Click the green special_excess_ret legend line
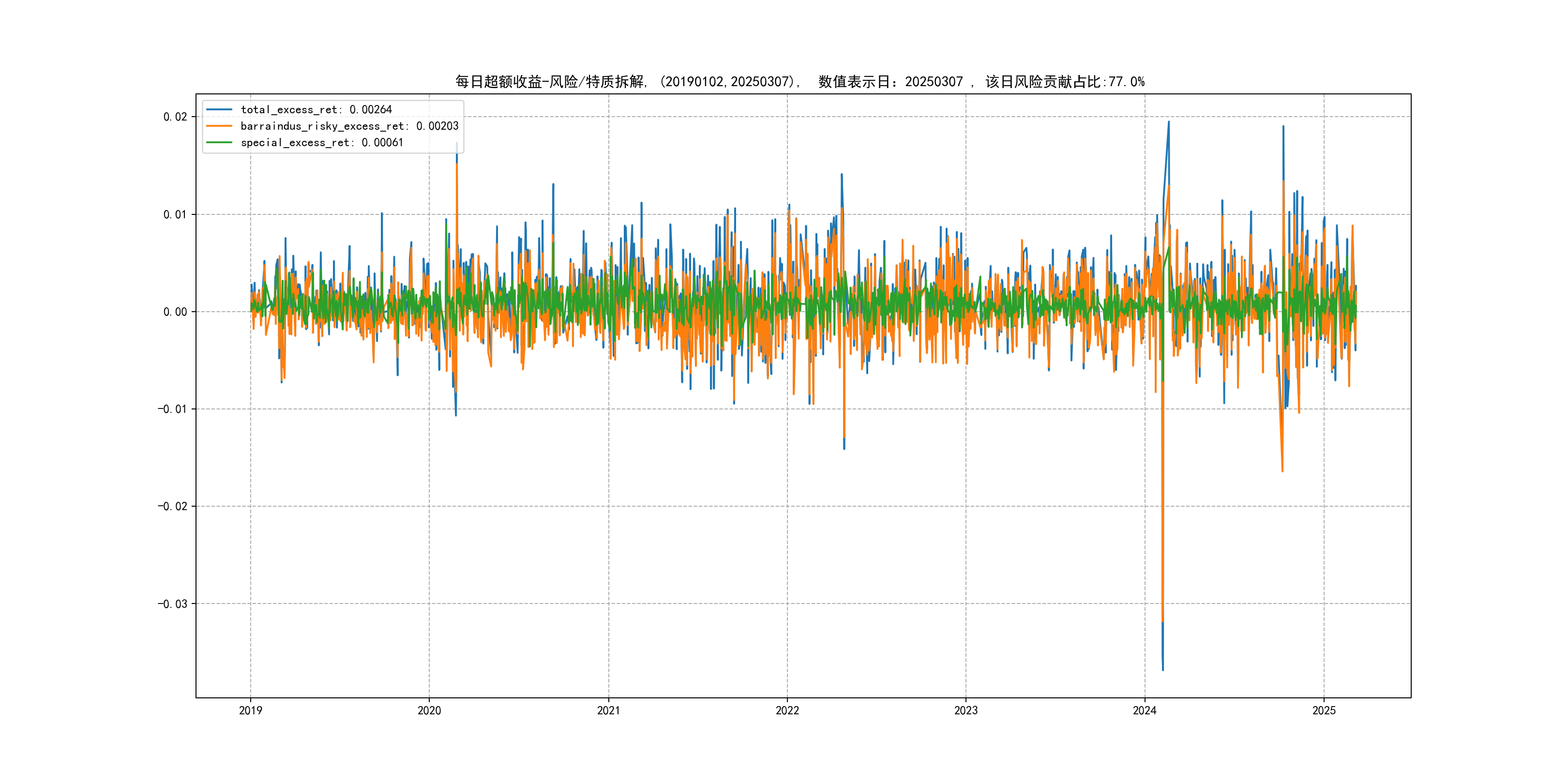Image resolution: width=1568 pixels, height=784 pixels. [x=219, y=142]
